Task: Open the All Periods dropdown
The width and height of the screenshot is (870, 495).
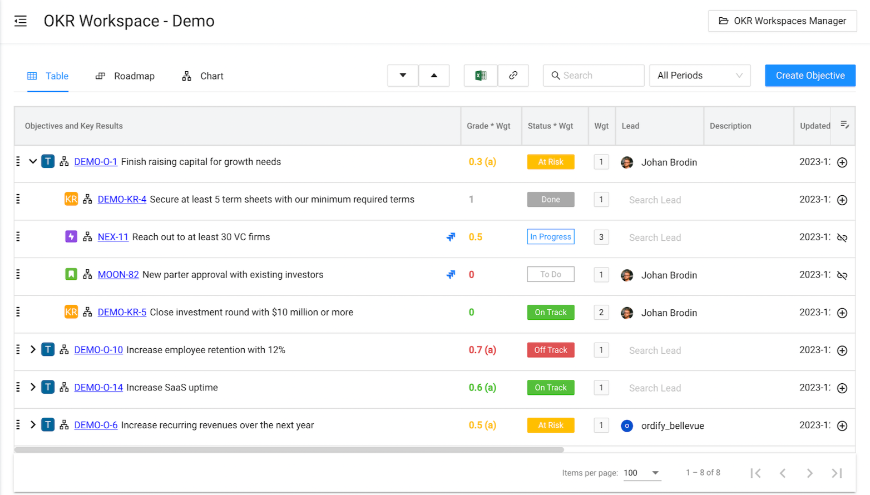Action: click(x=699, y=76)
